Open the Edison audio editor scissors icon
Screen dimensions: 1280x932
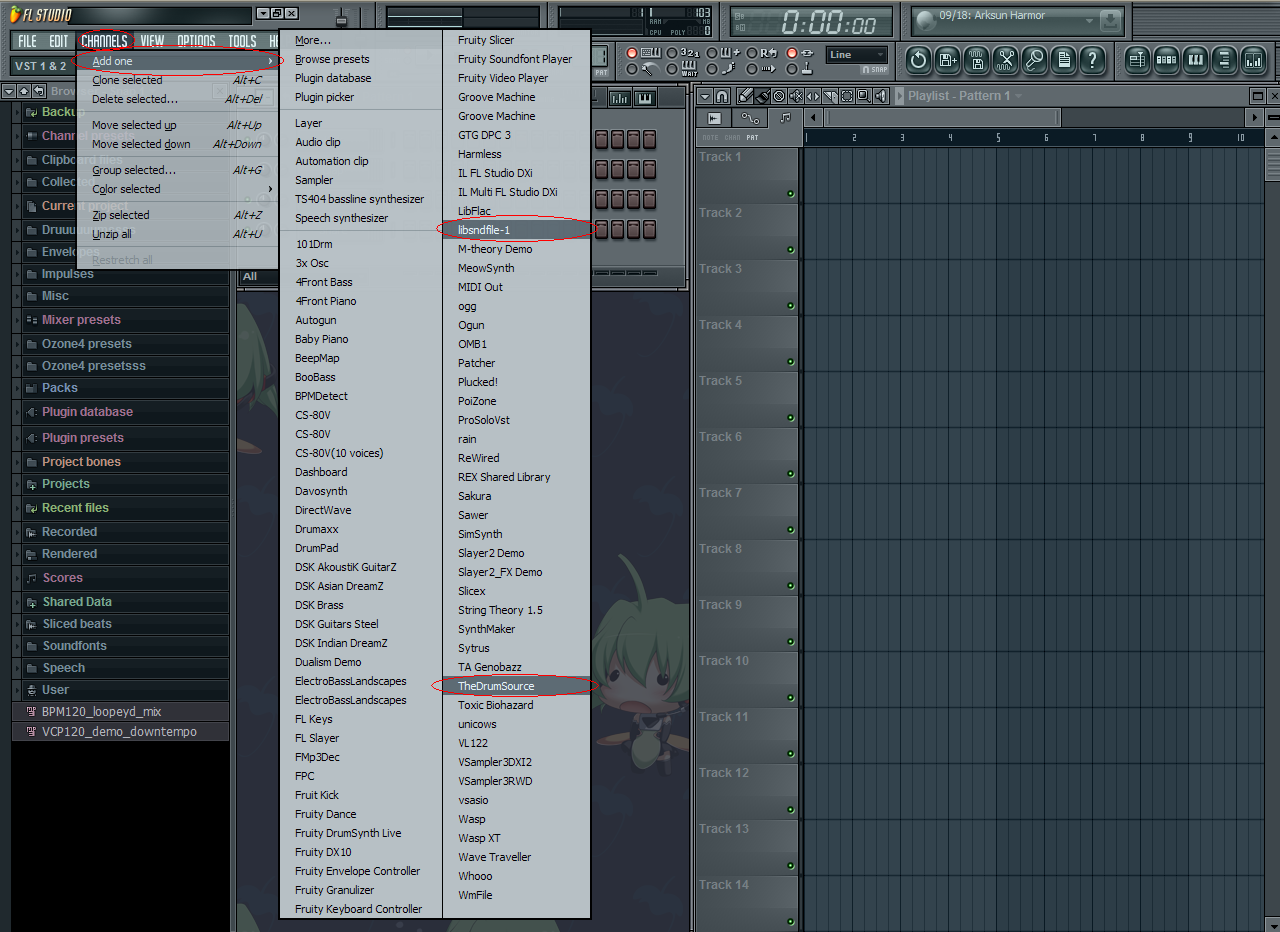click(x=1006, y=60)
